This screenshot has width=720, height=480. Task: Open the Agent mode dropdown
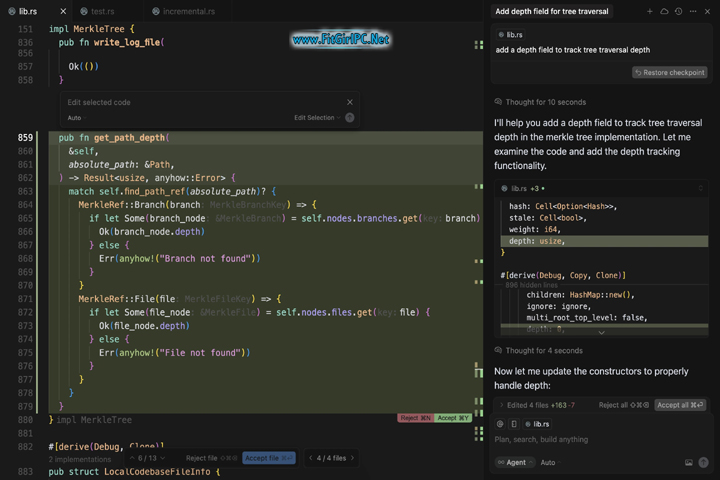[x=515, y=463]
